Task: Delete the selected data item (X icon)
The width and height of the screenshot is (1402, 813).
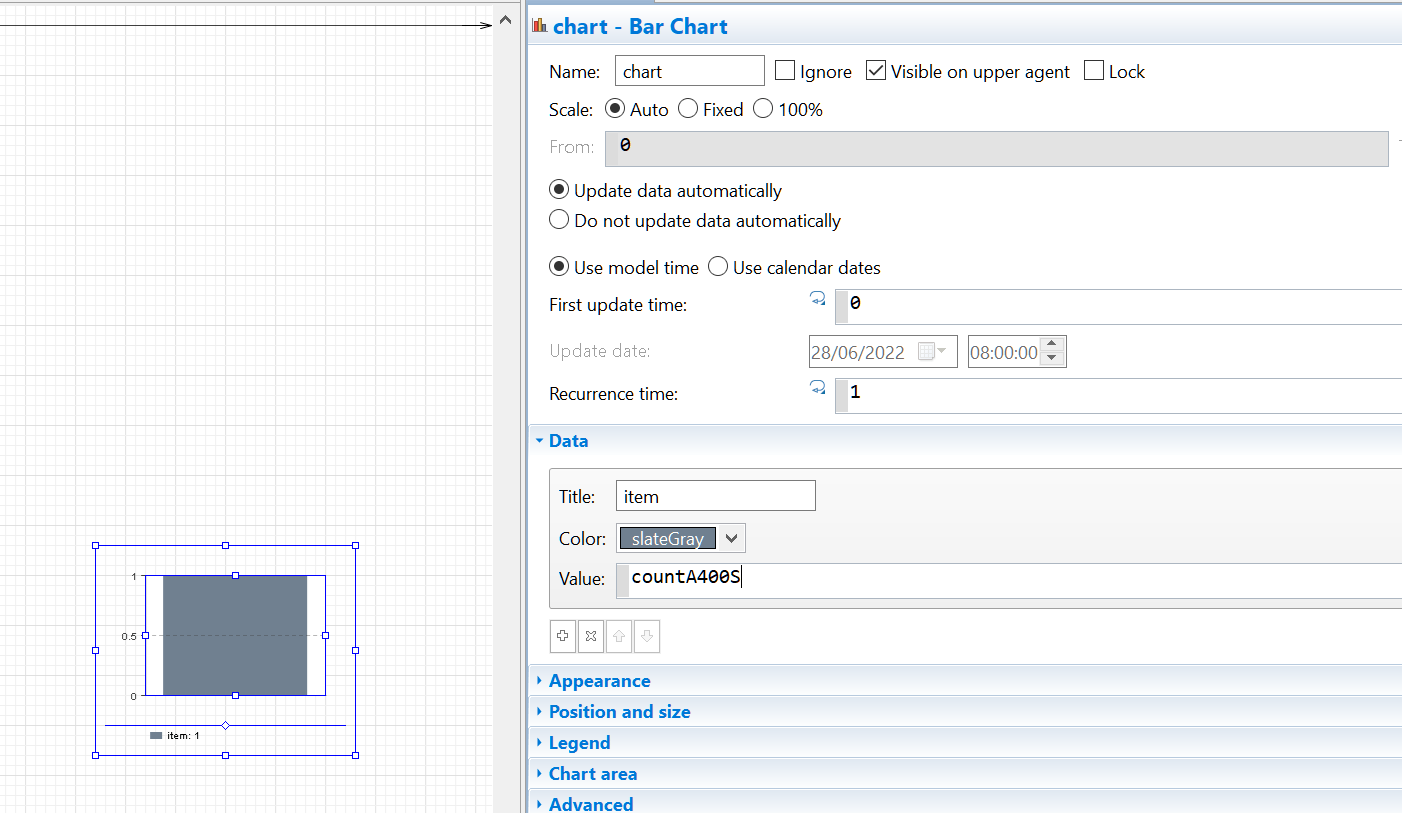Action: tap(590, 636)
